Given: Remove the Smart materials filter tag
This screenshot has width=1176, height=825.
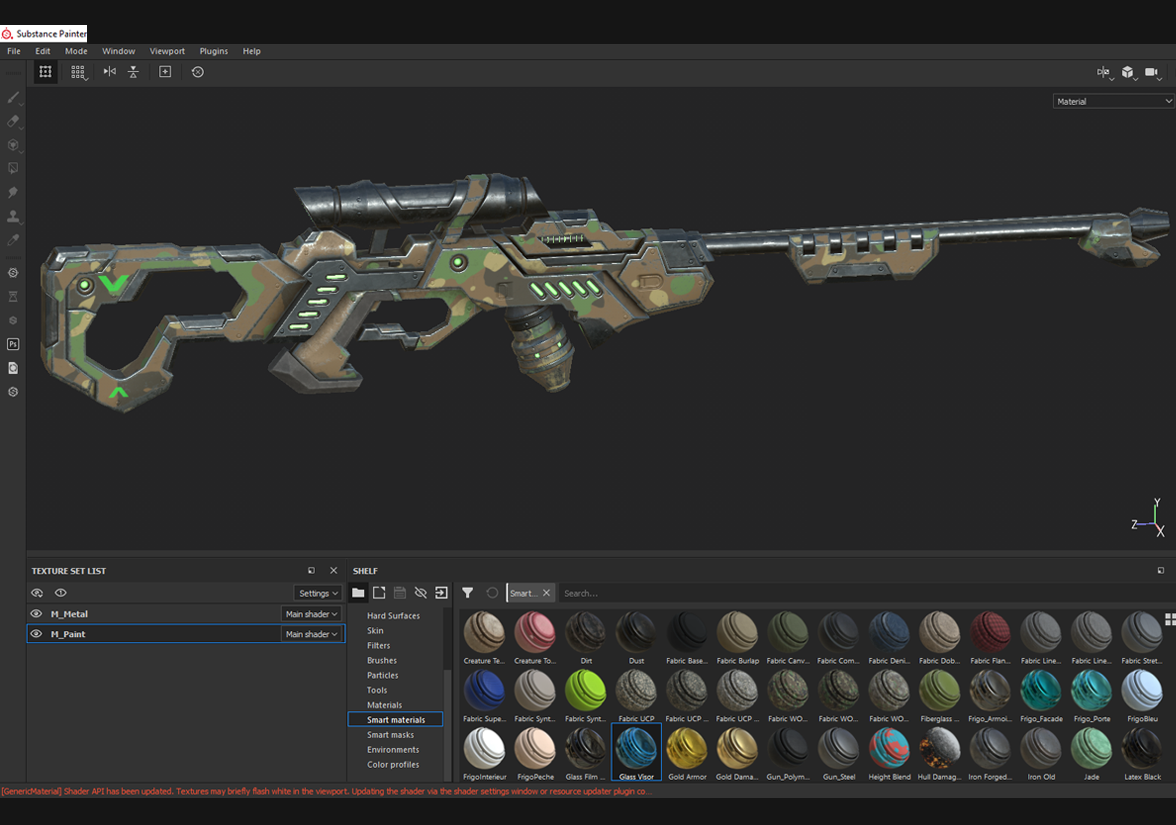Looking at the screenshot, I should point(546,592).
